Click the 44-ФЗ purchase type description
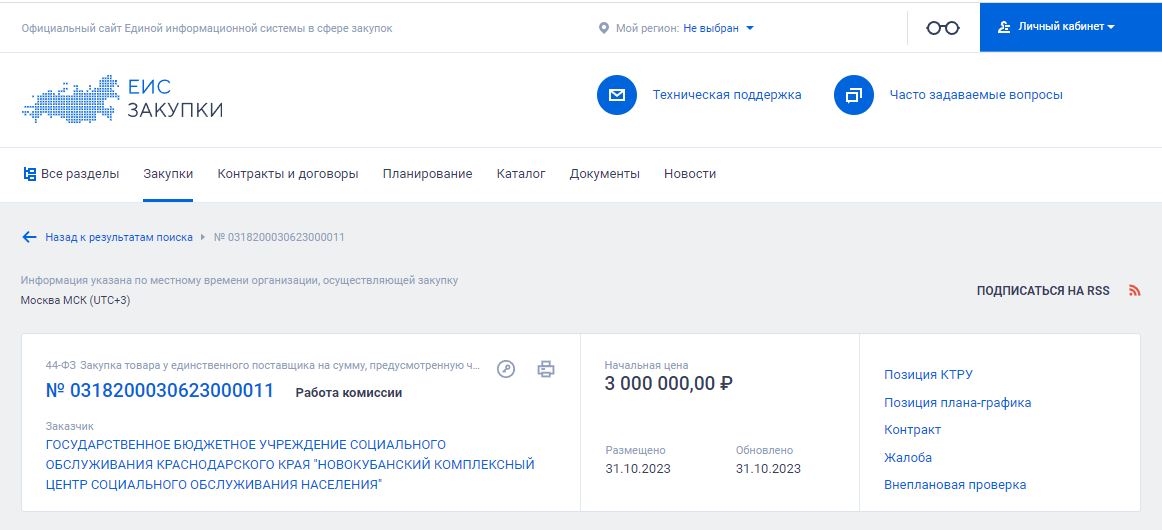1162x530 pixels. click(263, 365)
